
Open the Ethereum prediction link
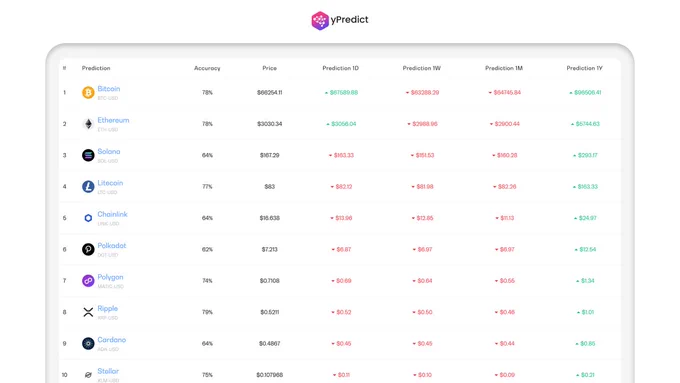[x=113, y=120]
